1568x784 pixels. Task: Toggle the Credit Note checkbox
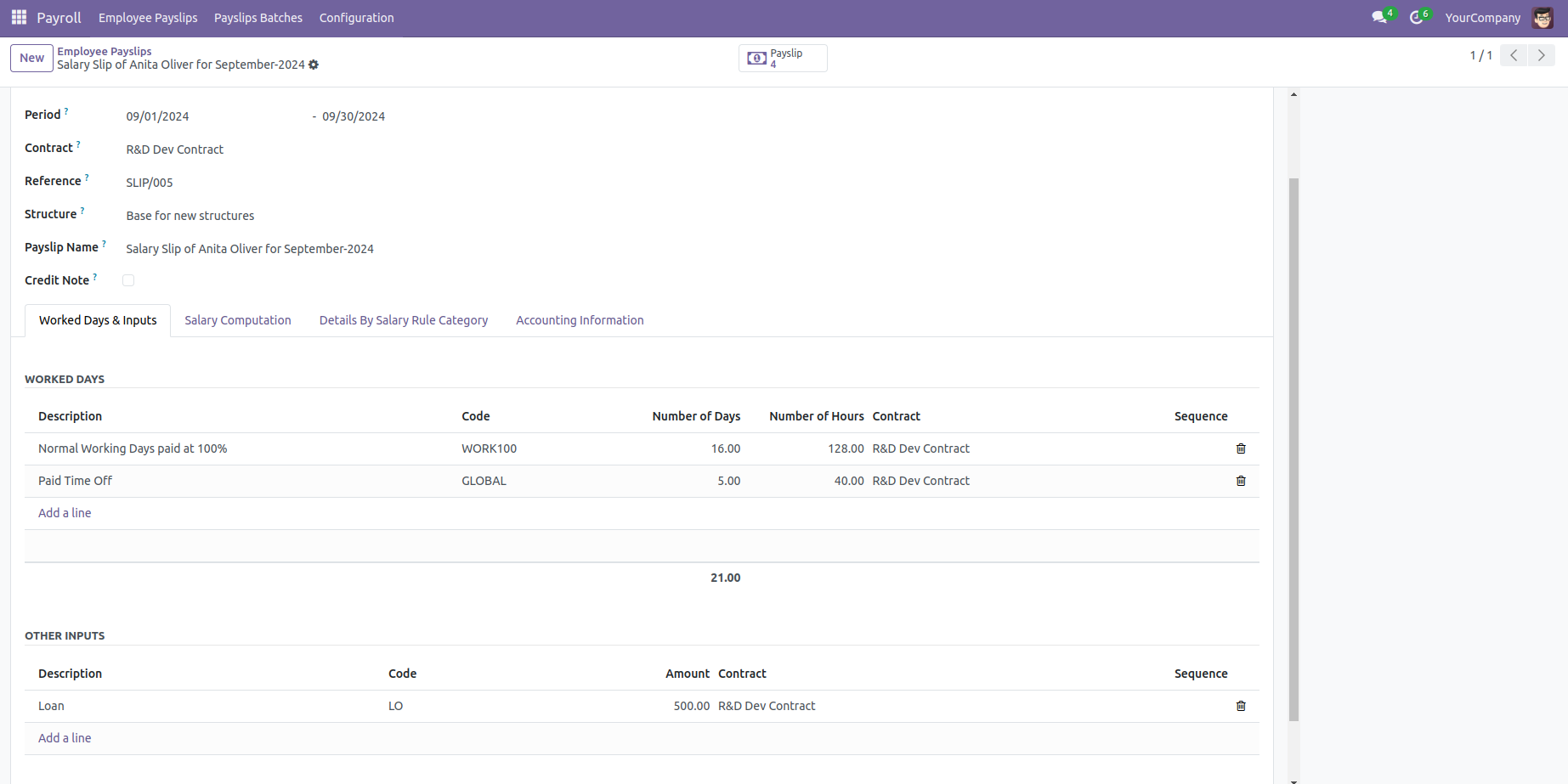[128, 280]
